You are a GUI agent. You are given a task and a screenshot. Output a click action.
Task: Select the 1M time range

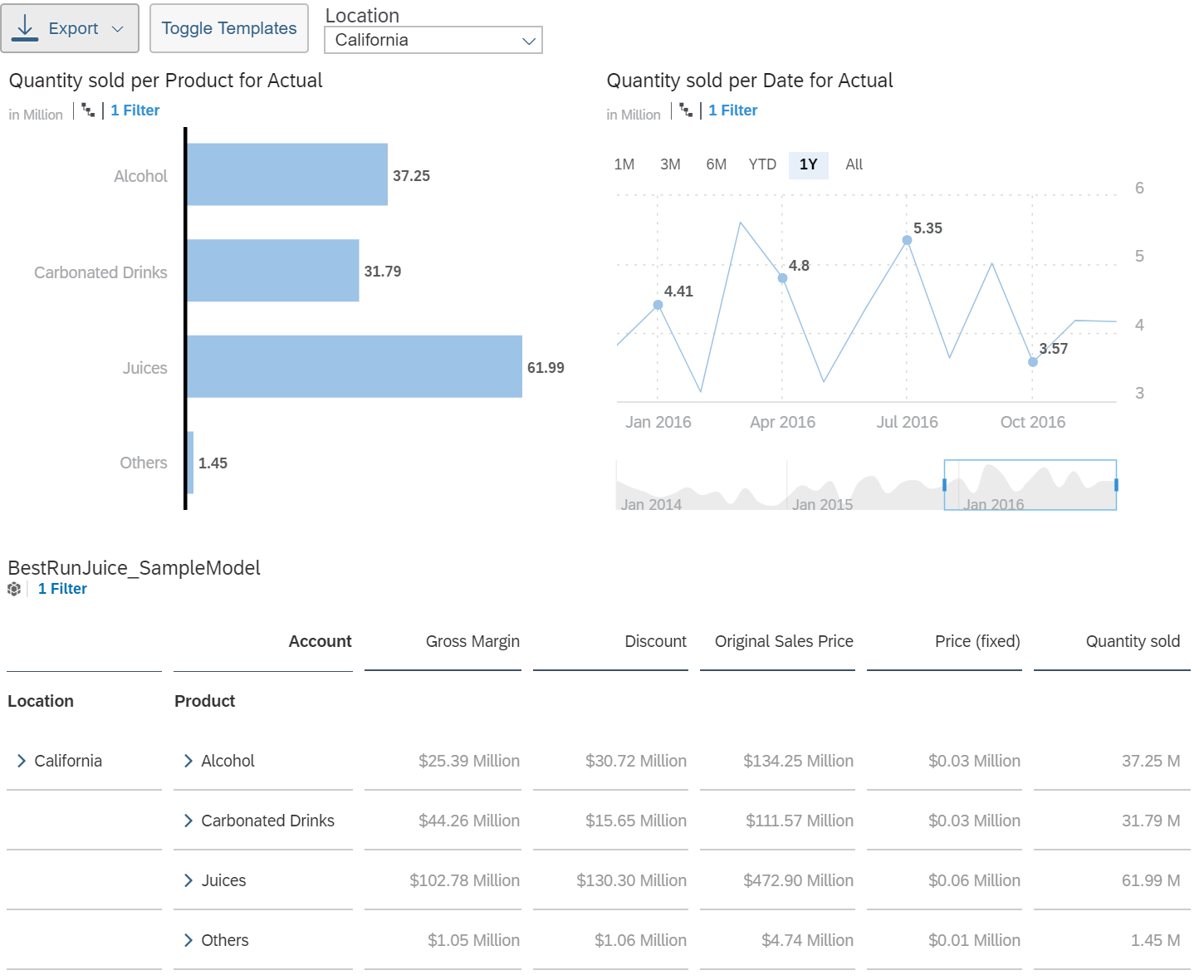point(624,164)
